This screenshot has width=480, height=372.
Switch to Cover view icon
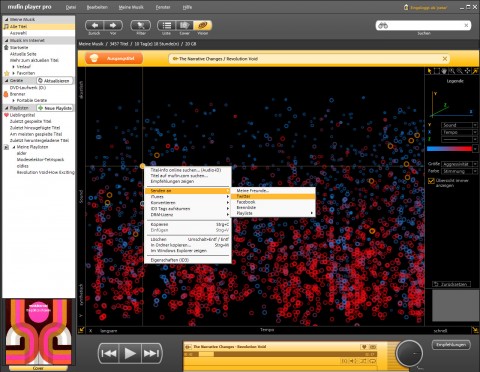pos(184,25)
